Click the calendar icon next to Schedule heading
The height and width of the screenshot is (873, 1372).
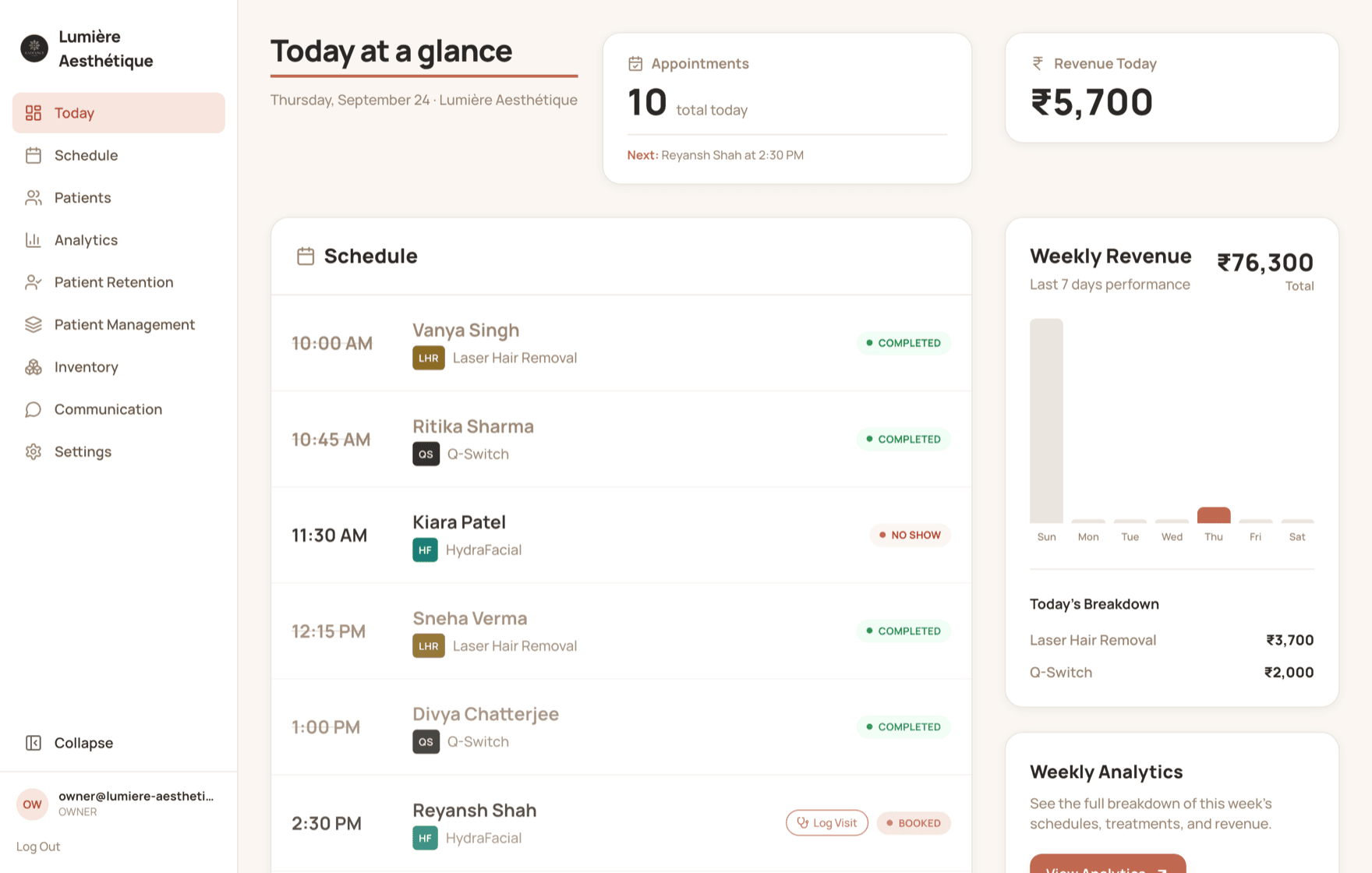point(306,256)
